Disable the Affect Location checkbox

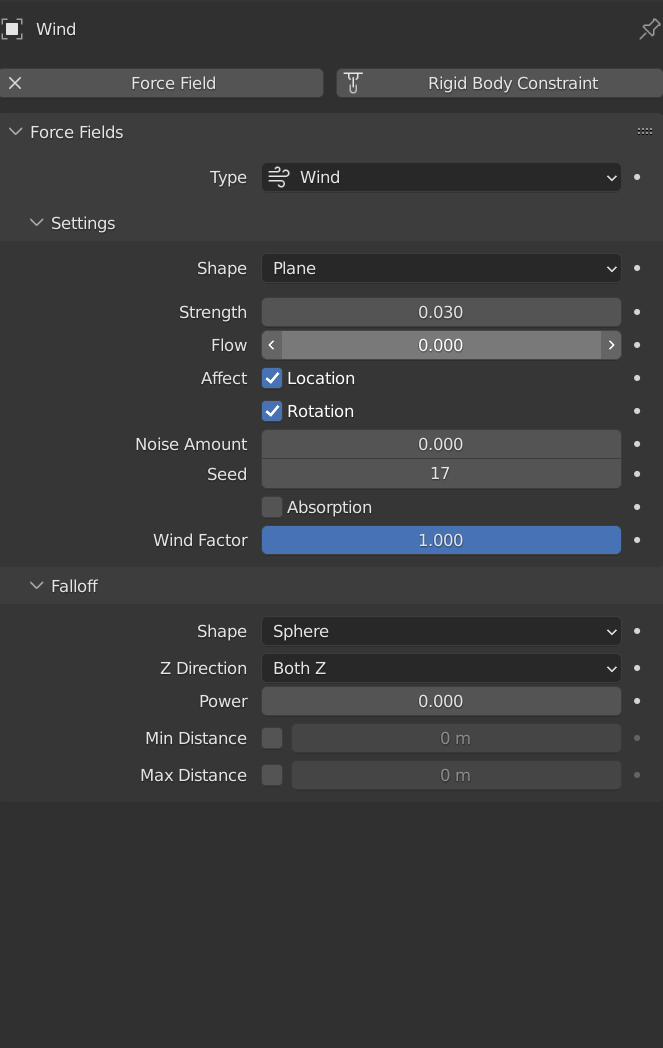tap(272, 378)
